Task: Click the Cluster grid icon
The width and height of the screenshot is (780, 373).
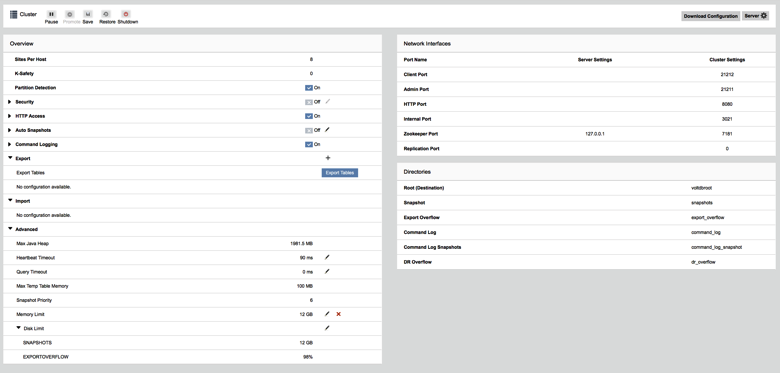Action: [x=13, y=14]
